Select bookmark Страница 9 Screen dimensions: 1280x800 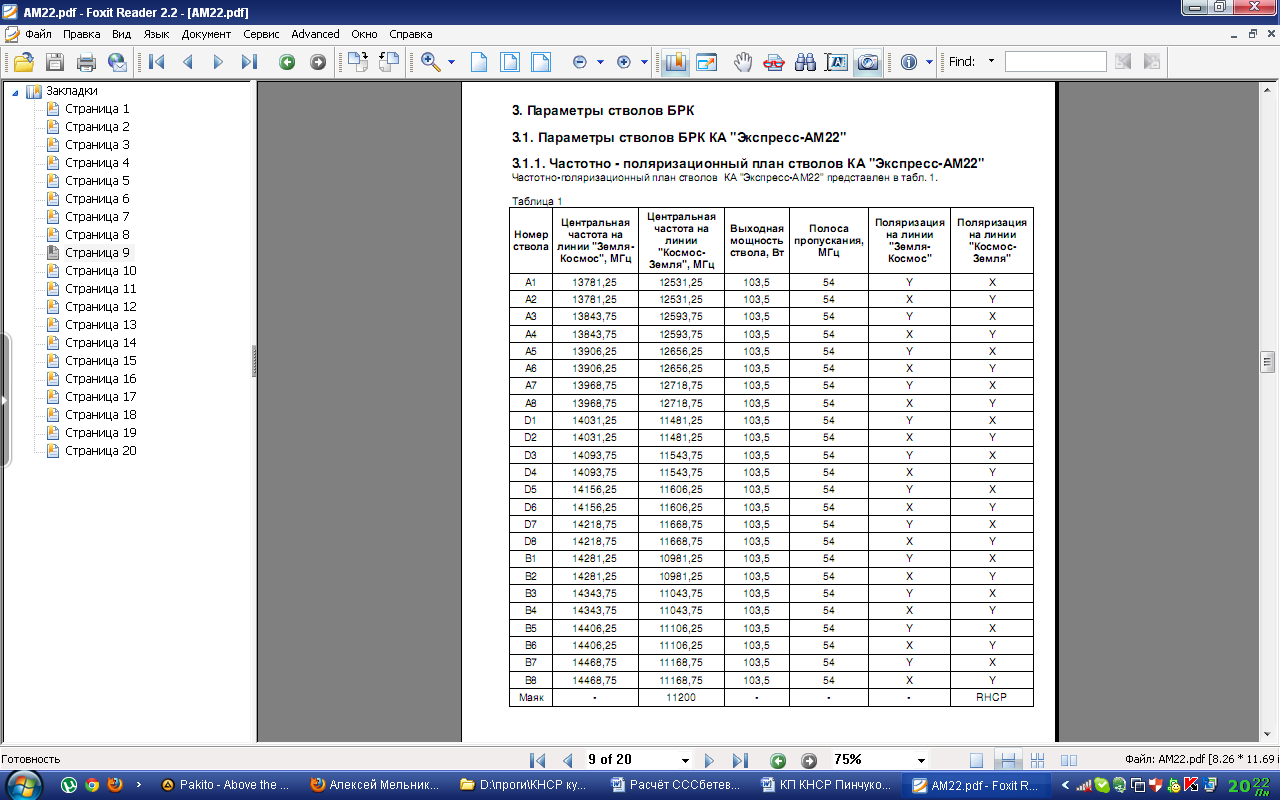97,253
